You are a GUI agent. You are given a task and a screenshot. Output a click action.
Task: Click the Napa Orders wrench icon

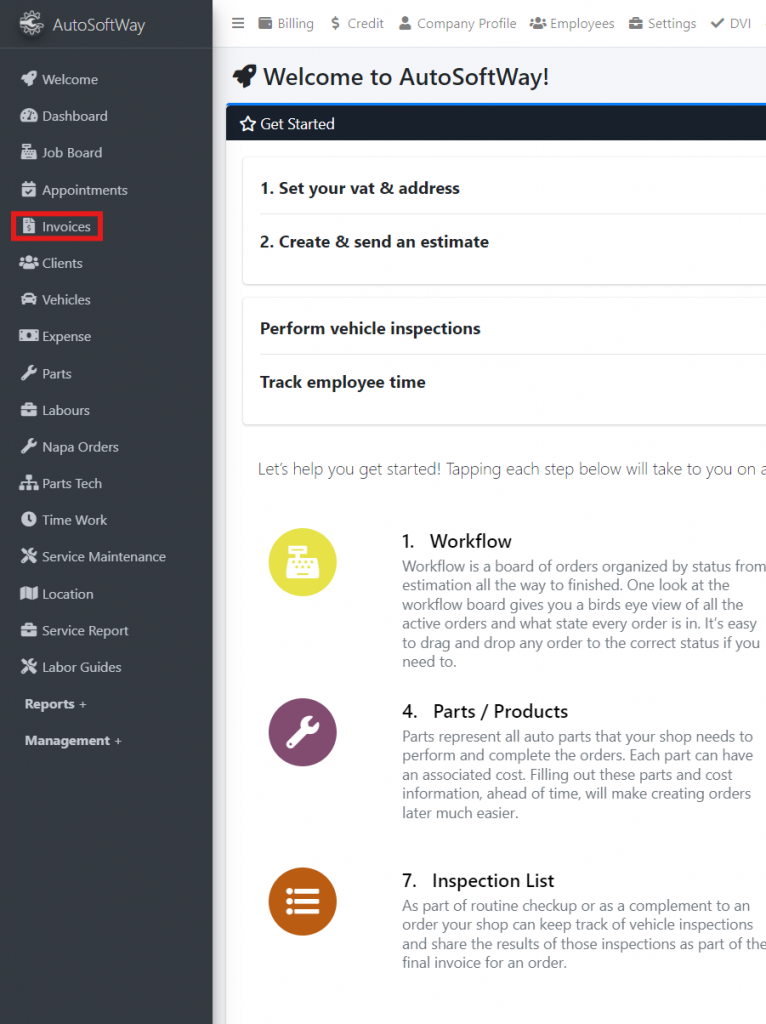(29, 446)
